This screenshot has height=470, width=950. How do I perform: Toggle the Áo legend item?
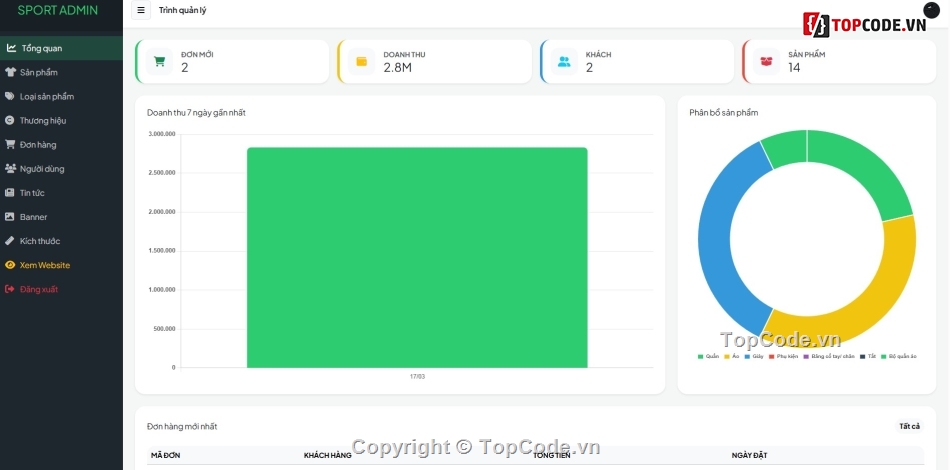(x=732, y=356)
